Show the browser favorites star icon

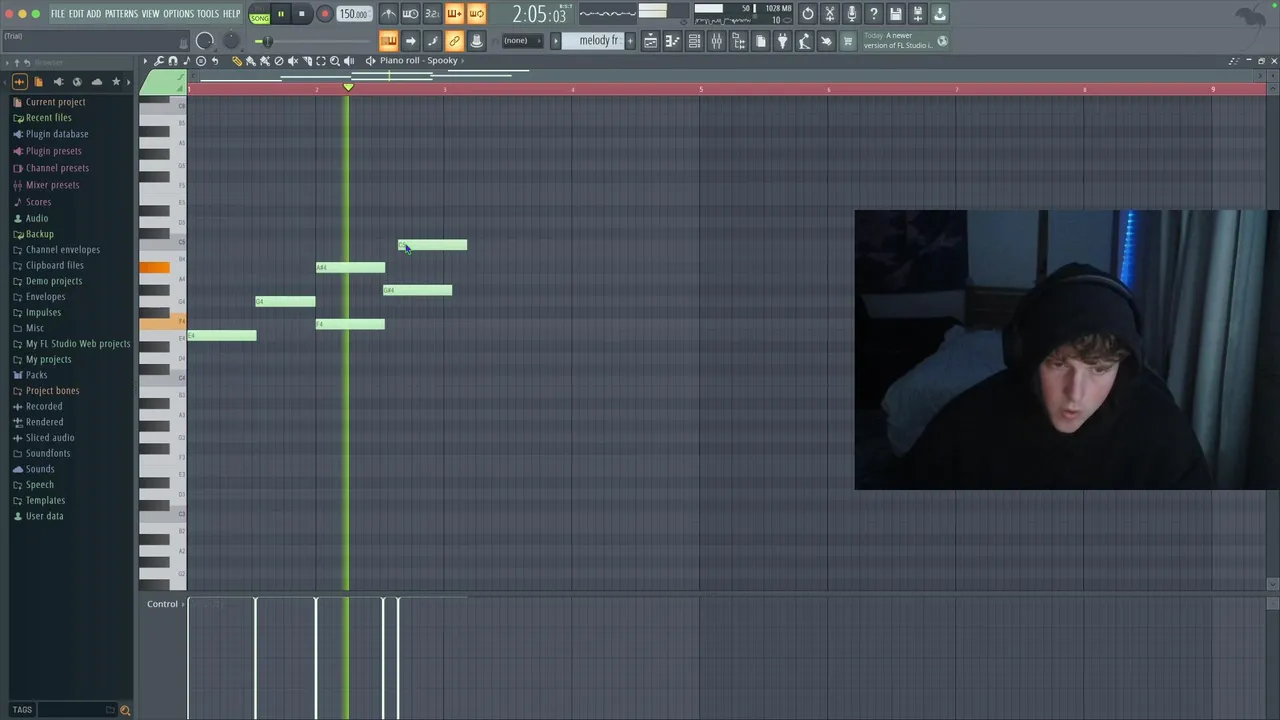pyautogui.click(x=116, y=82)
